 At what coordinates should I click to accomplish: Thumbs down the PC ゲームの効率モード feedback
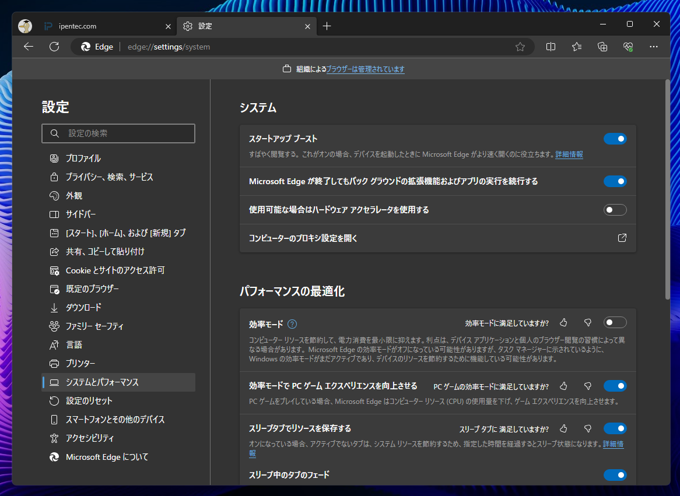click(588, 386)
